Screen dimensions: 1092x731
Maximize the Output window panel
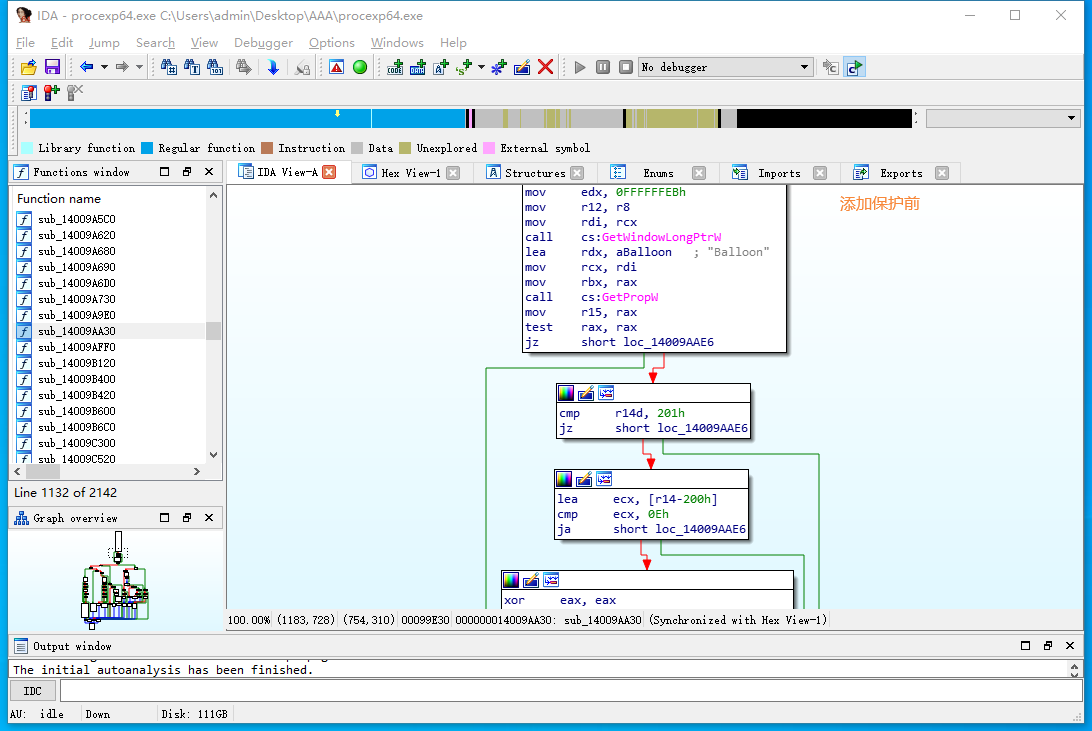pyautogui.click(x=1025, y=646)
